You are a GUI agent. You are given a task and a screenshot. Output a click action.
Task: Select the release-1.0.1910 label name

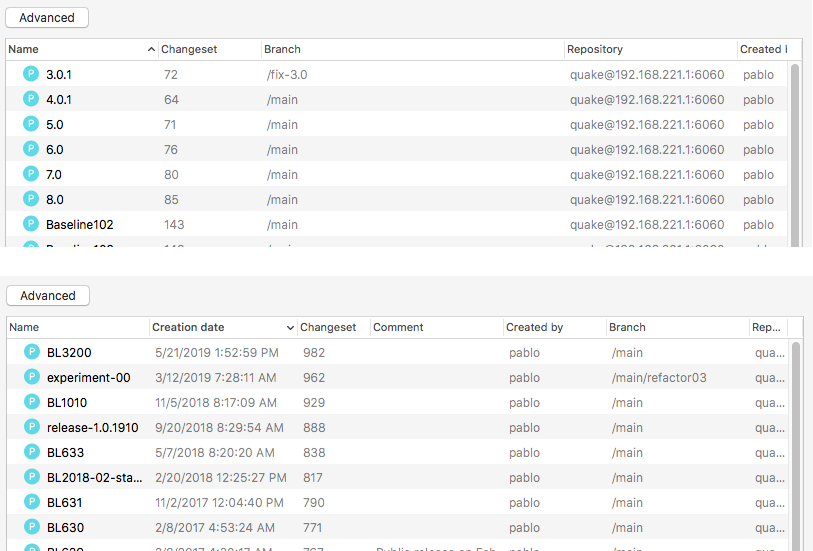tap(93, 428)
